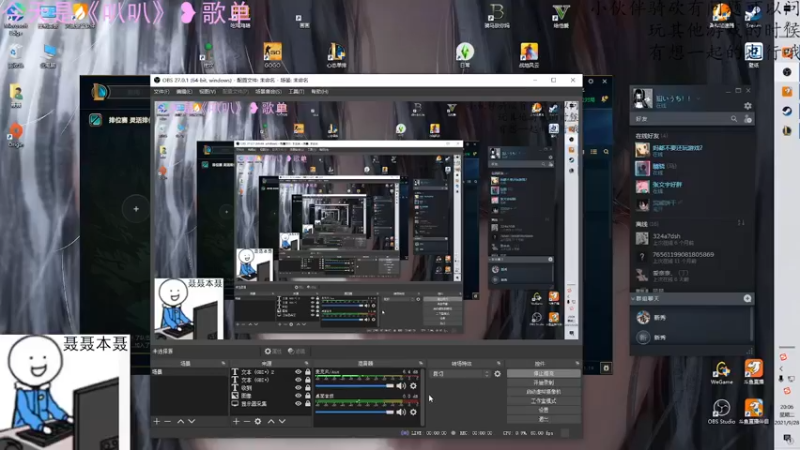
Task: Hide the display capture source with its eye icon
Action: point(298,403)
